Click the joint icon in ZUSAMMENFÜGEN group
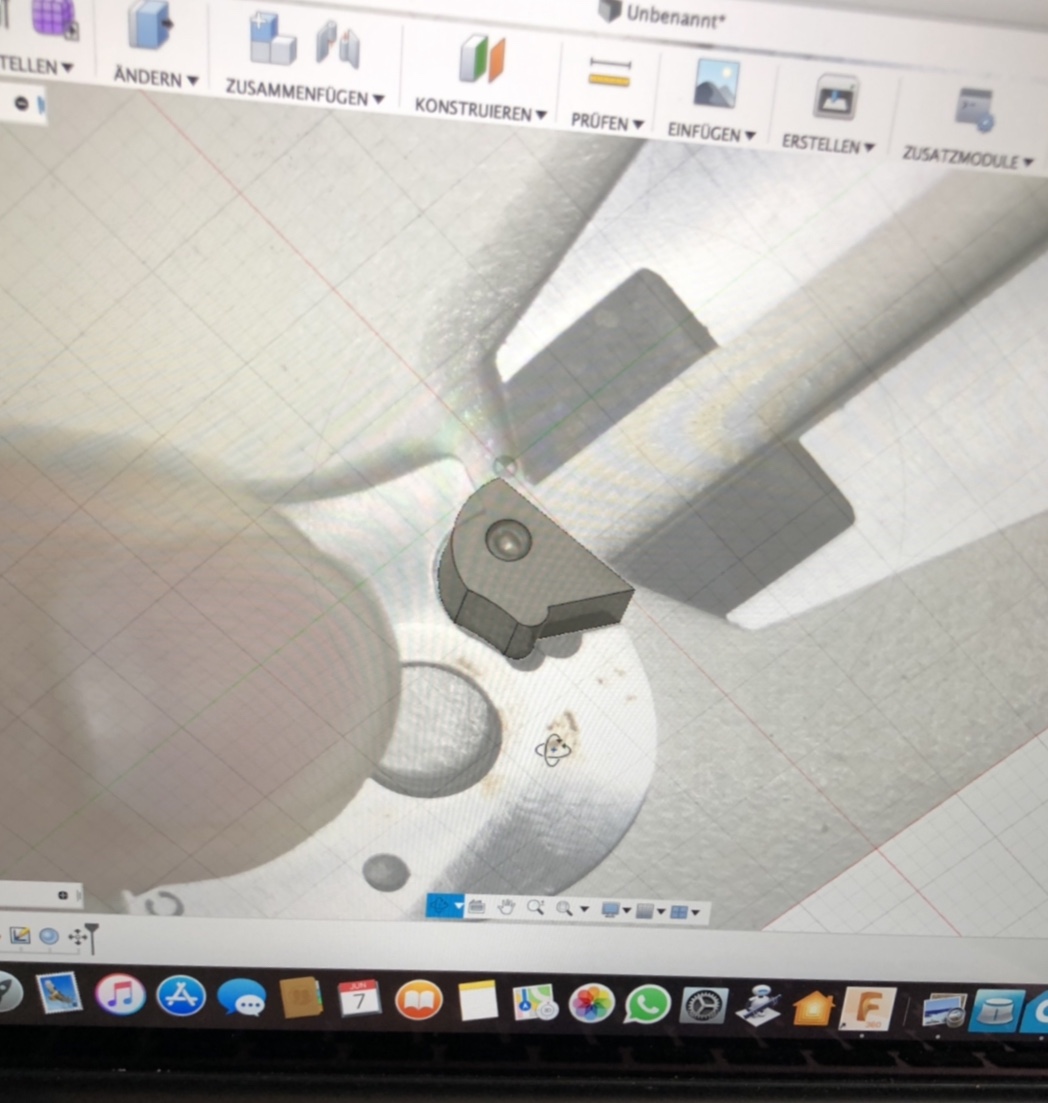The height and width of the screenshot is (1103, 1048). point(338,46)
